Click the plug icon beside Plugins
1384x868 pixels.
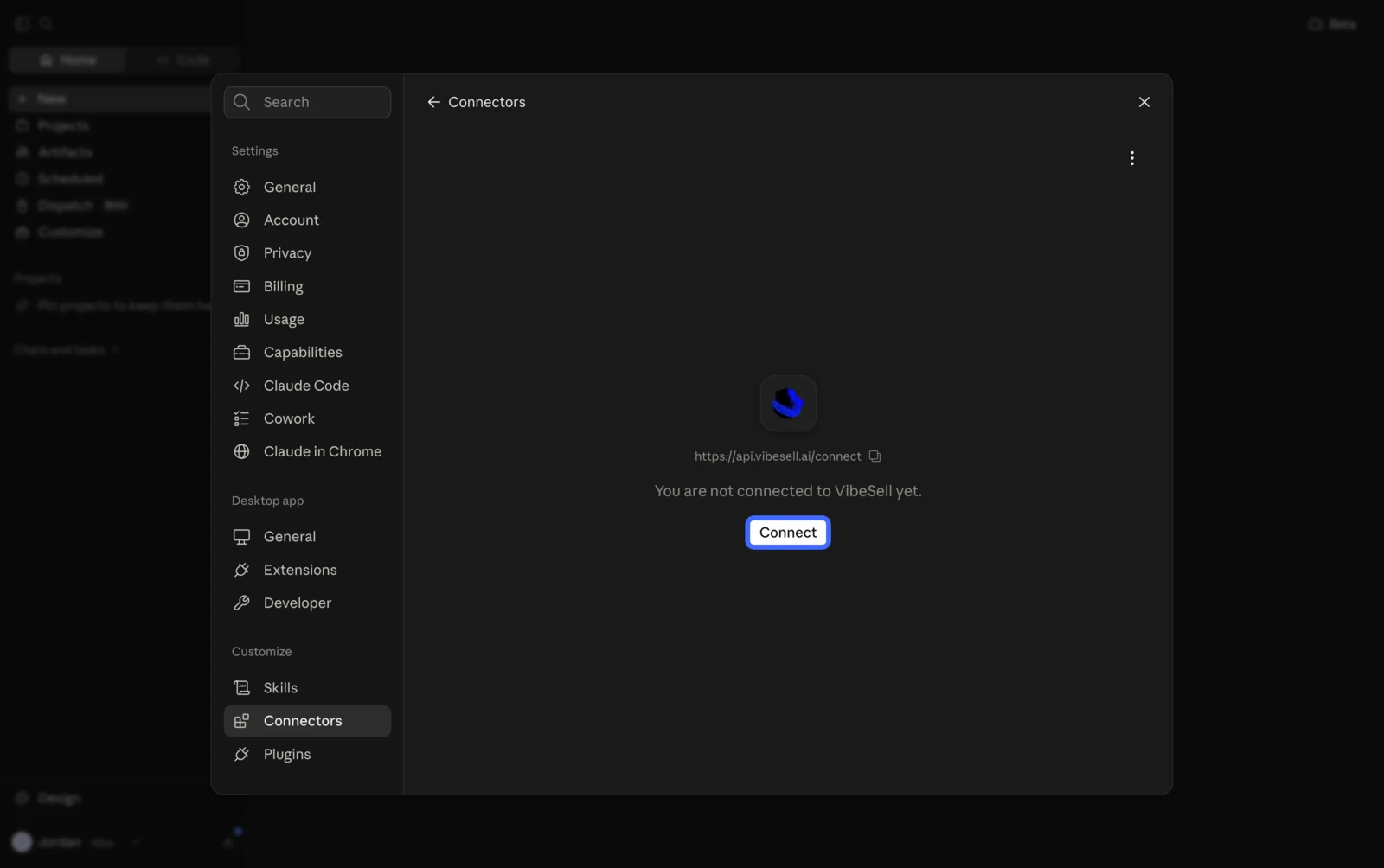coord(242,754)
